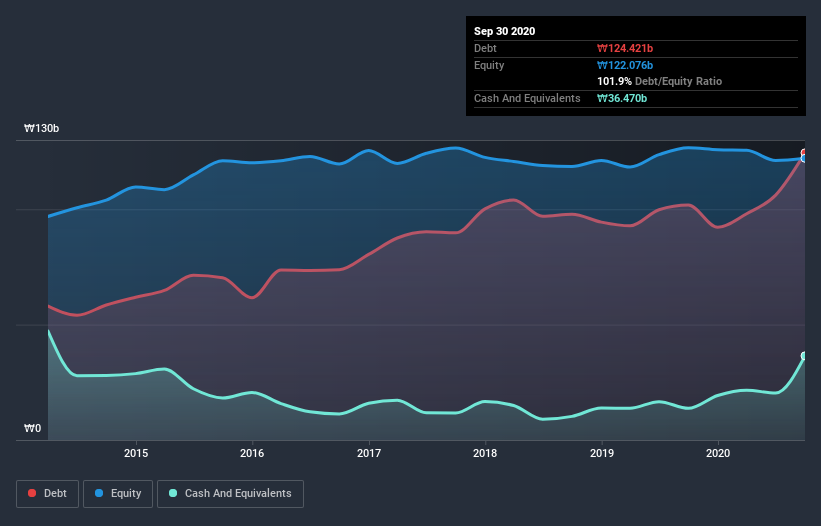Image resolution: width=821 pixels, height=526 pixels.
Task: Click the ₩122.076b equity value
Action: coord(625,65)
